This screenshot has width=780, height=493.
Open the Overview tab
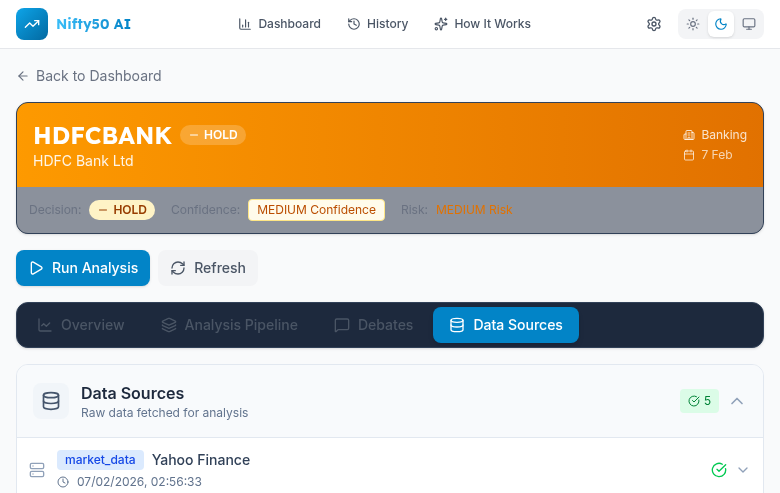pyautogui.click(x=81, y=325)
